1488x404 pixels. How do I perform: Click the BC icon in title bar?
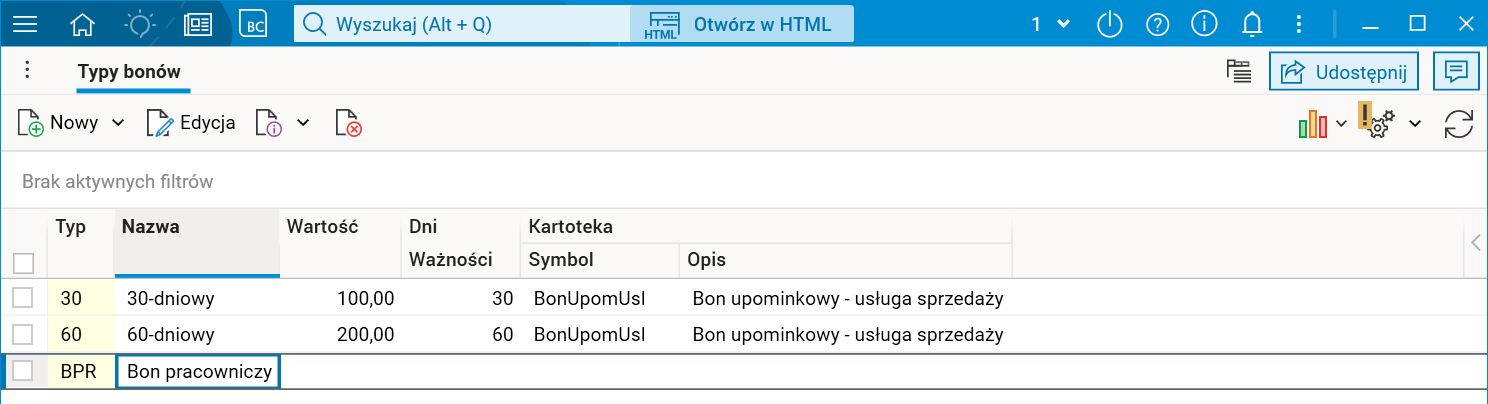(255, 24)
